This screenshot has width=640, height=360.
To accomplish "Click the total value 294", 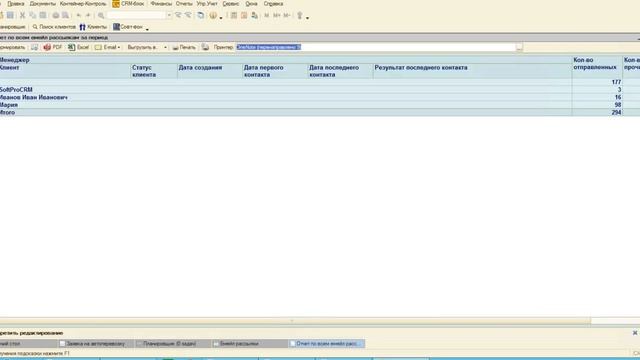I will [x=616, y=113].
